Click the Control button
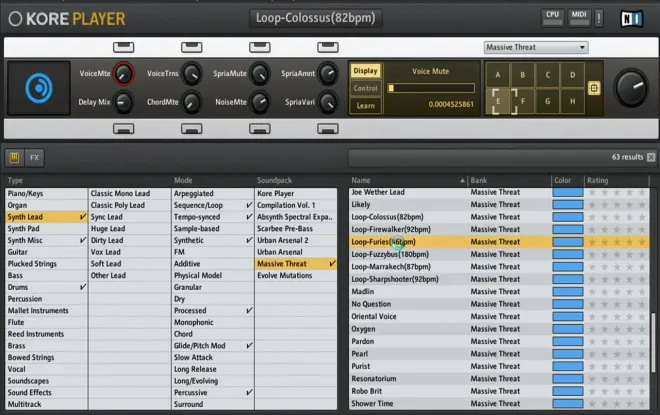660x415 pixels. click(365, 88)
